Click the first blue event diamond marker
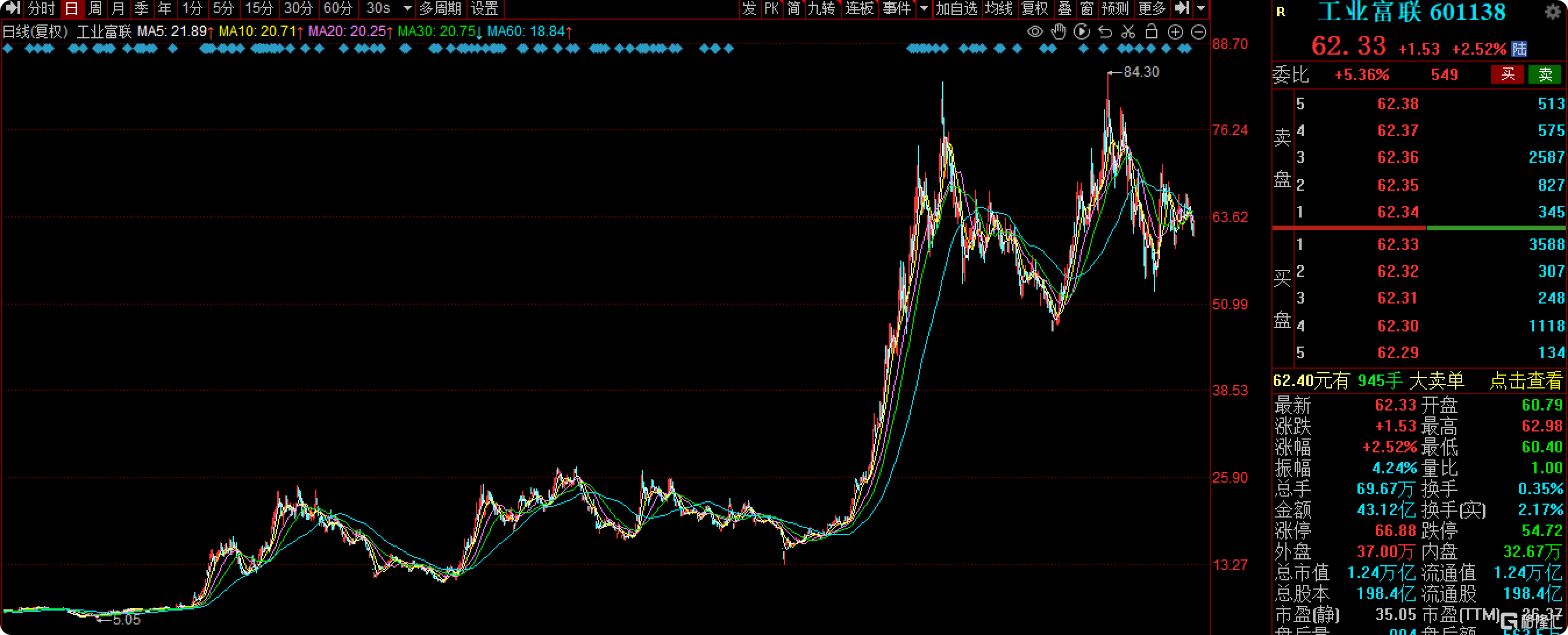 (8, 49)
